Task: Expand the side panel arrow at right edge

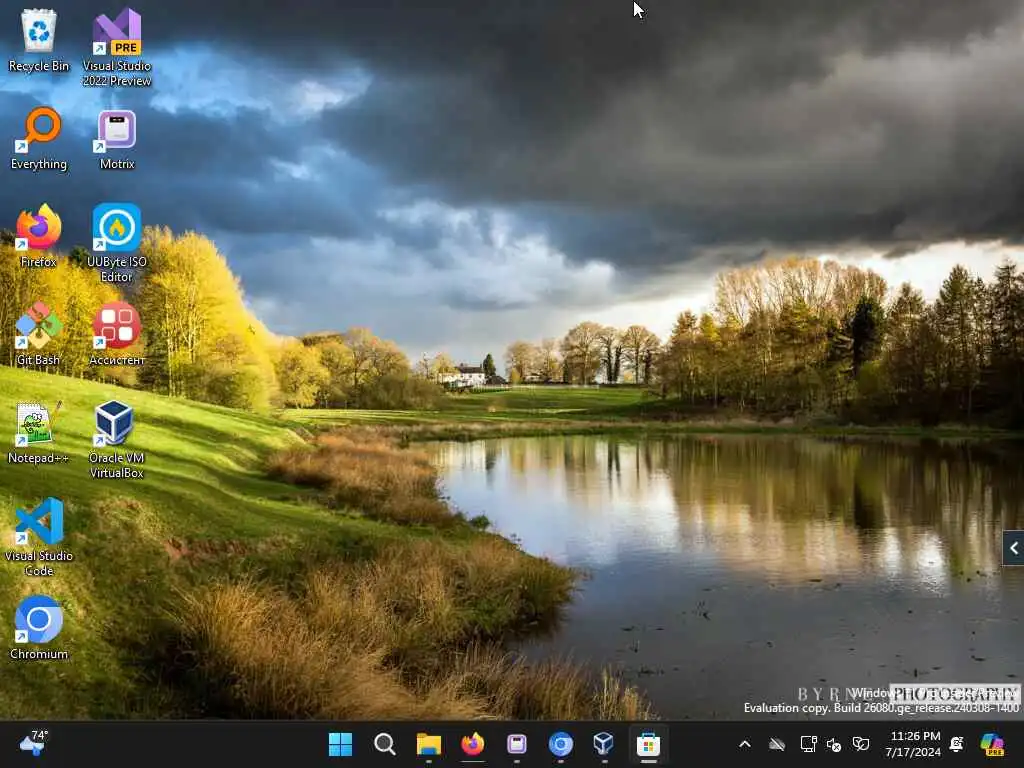Action: 1014,548
